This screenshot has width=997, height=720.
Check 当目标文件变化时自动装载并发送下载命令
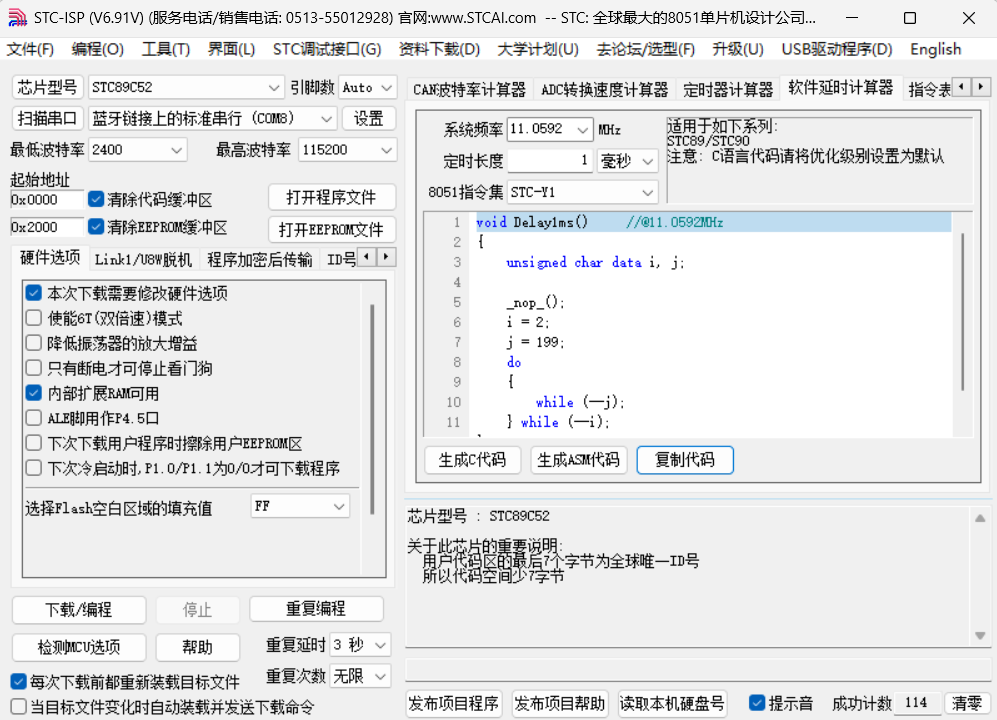pyautogui.click(x=18, y=707)
